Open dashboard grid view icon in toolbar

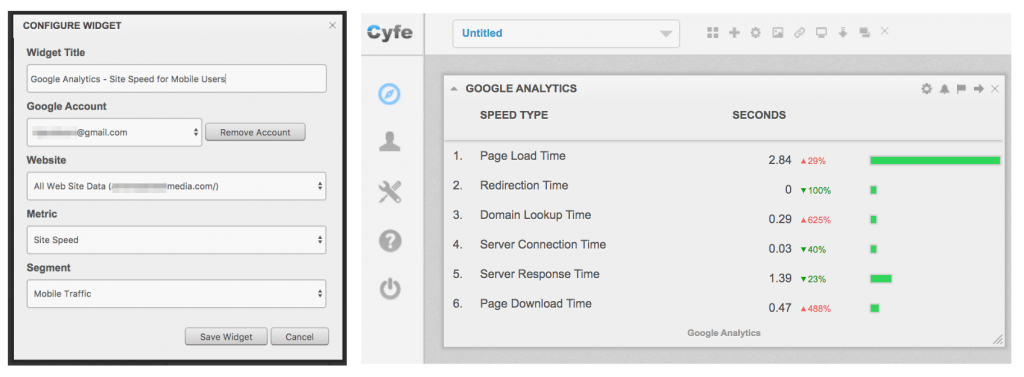tap(712, 33)
